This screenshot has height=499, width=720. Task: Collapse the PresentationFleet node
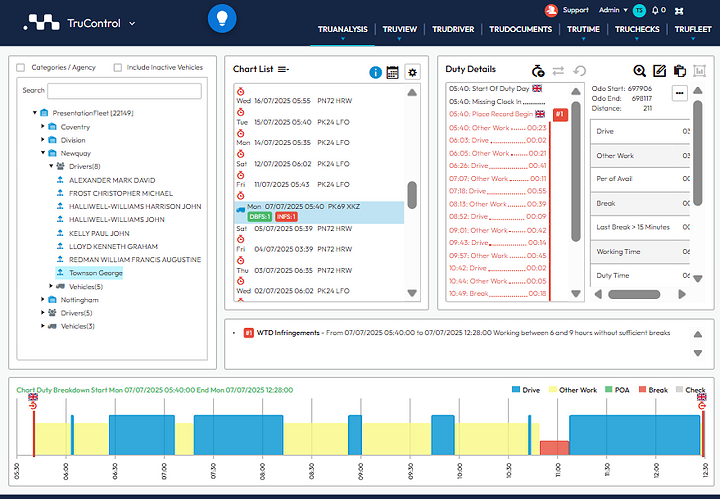(34, 112)
